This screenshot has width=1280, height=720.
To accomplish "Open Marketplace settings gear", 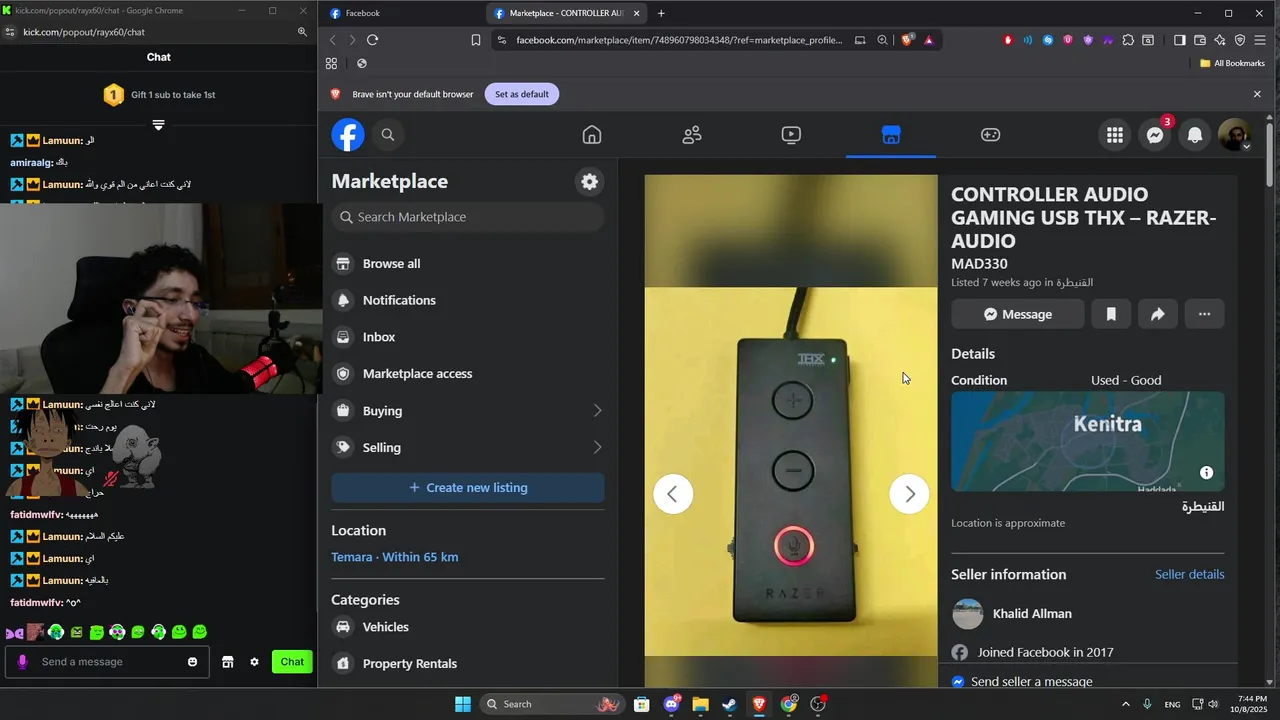I will click(x=590, y=181).
